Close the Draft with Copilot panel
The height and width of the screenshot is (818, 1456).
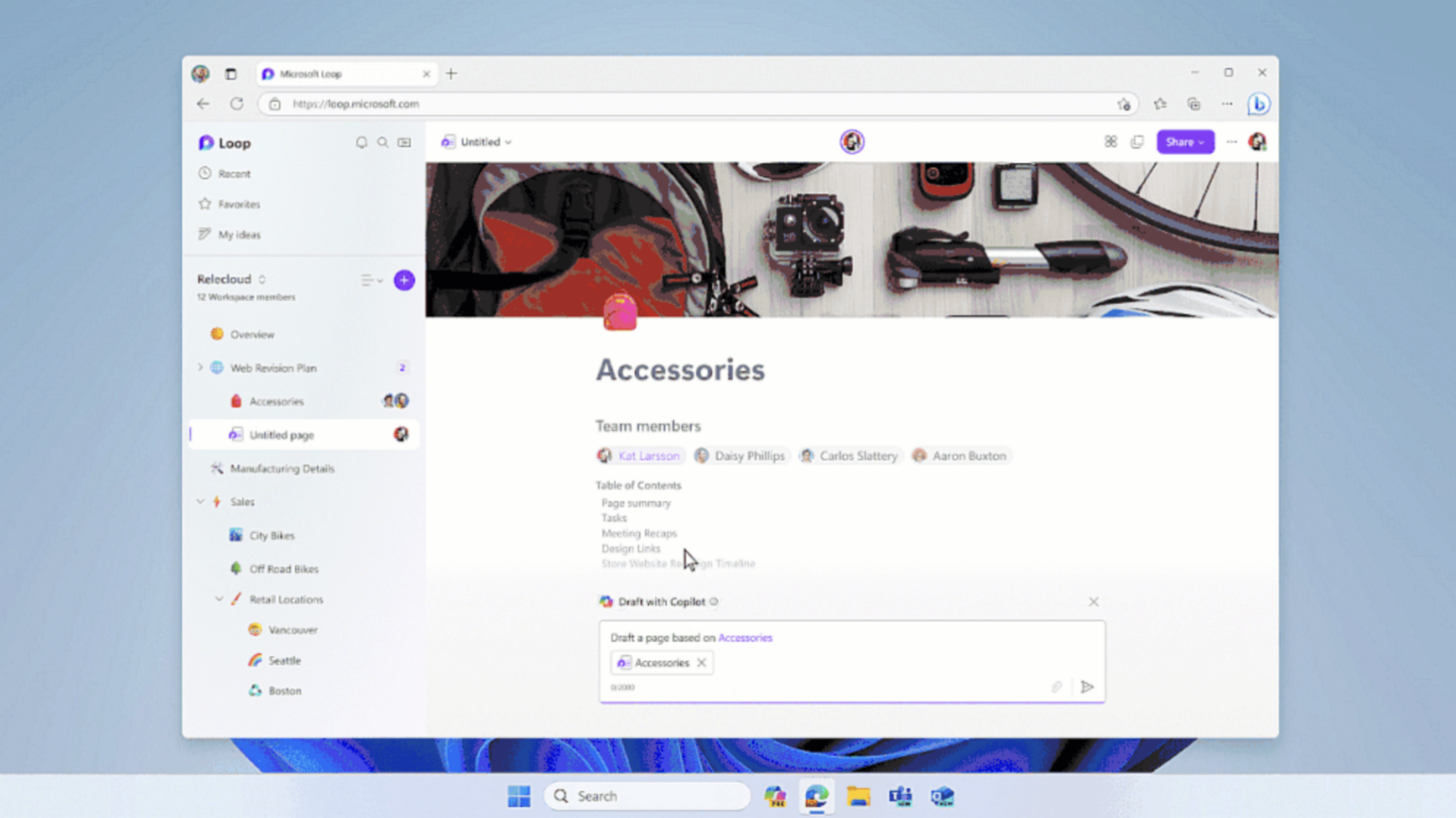click(1093, 602)
